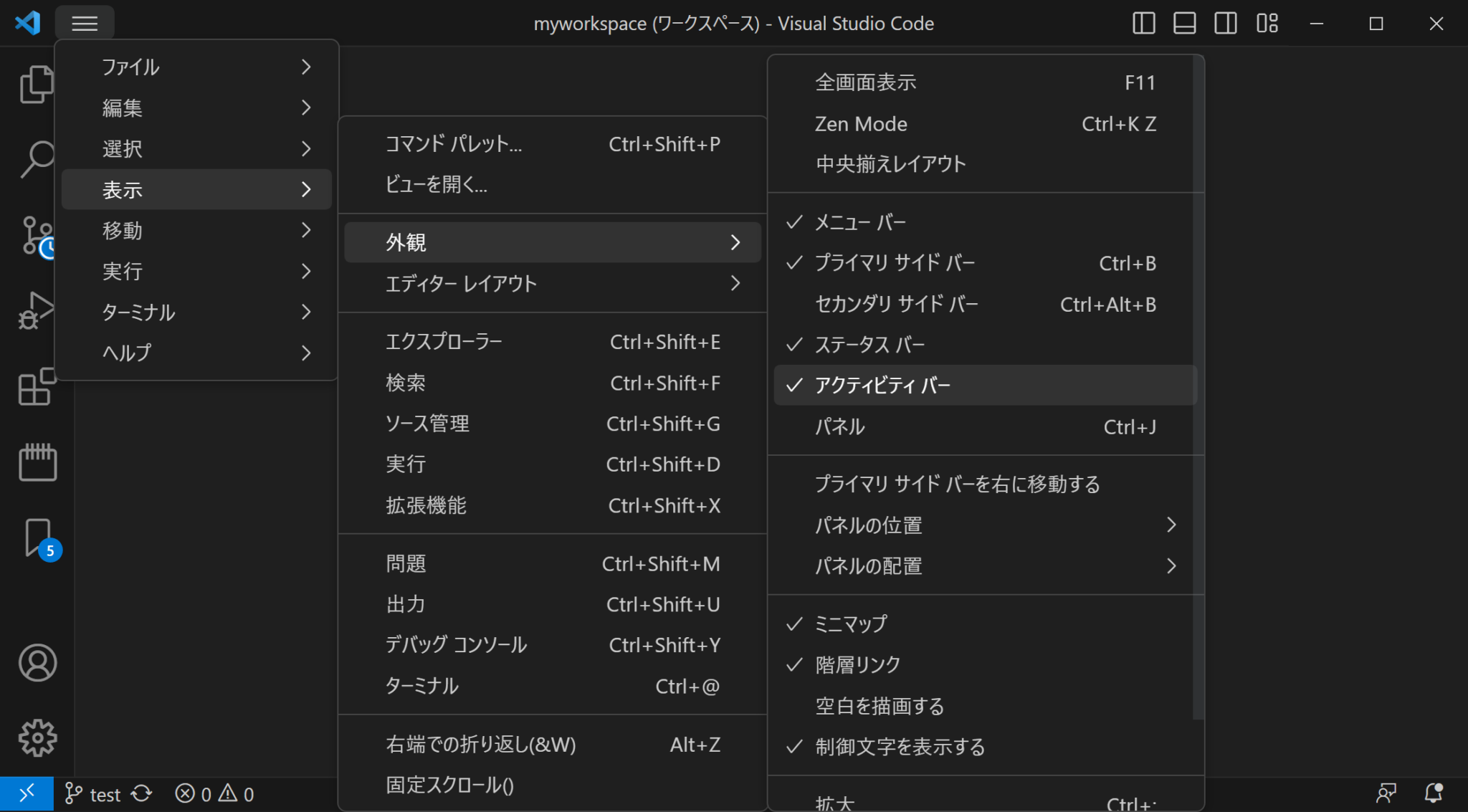Open the Explorer view in the activity bar
1468x812 pixels.
(37, 84)
